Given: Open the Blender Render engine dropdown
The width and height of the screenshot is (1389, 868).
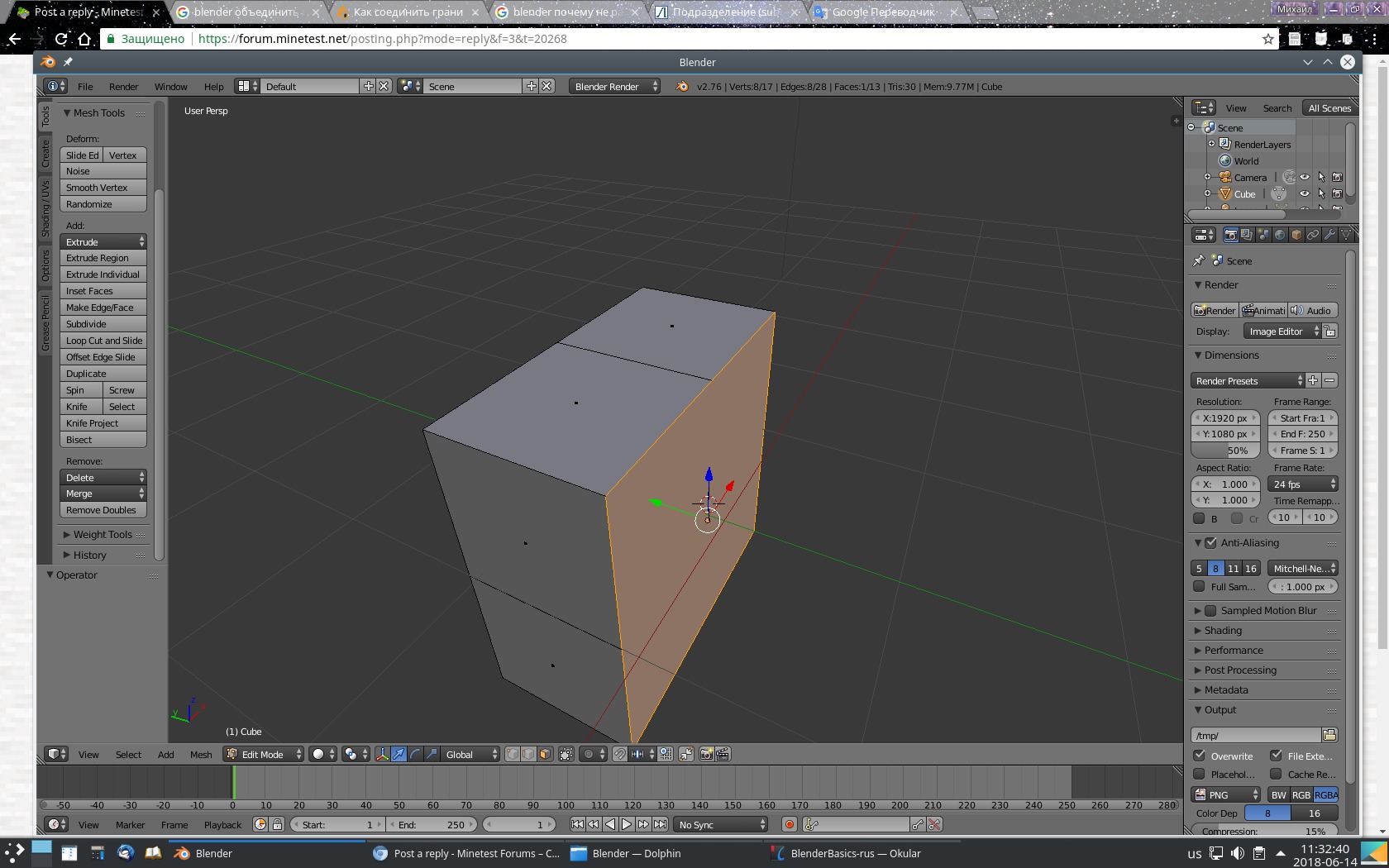Looking at the screenshot, I should pyautogui.click(x=614, y=86).
